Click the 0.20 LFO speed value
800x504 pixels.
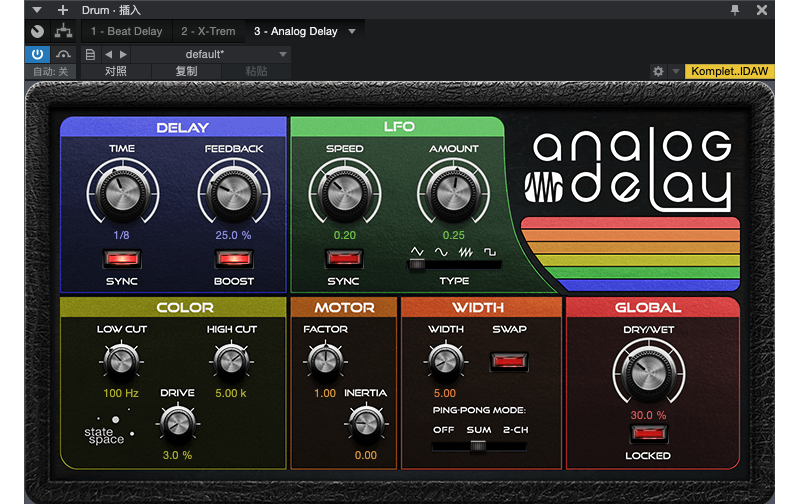point(345,235)
